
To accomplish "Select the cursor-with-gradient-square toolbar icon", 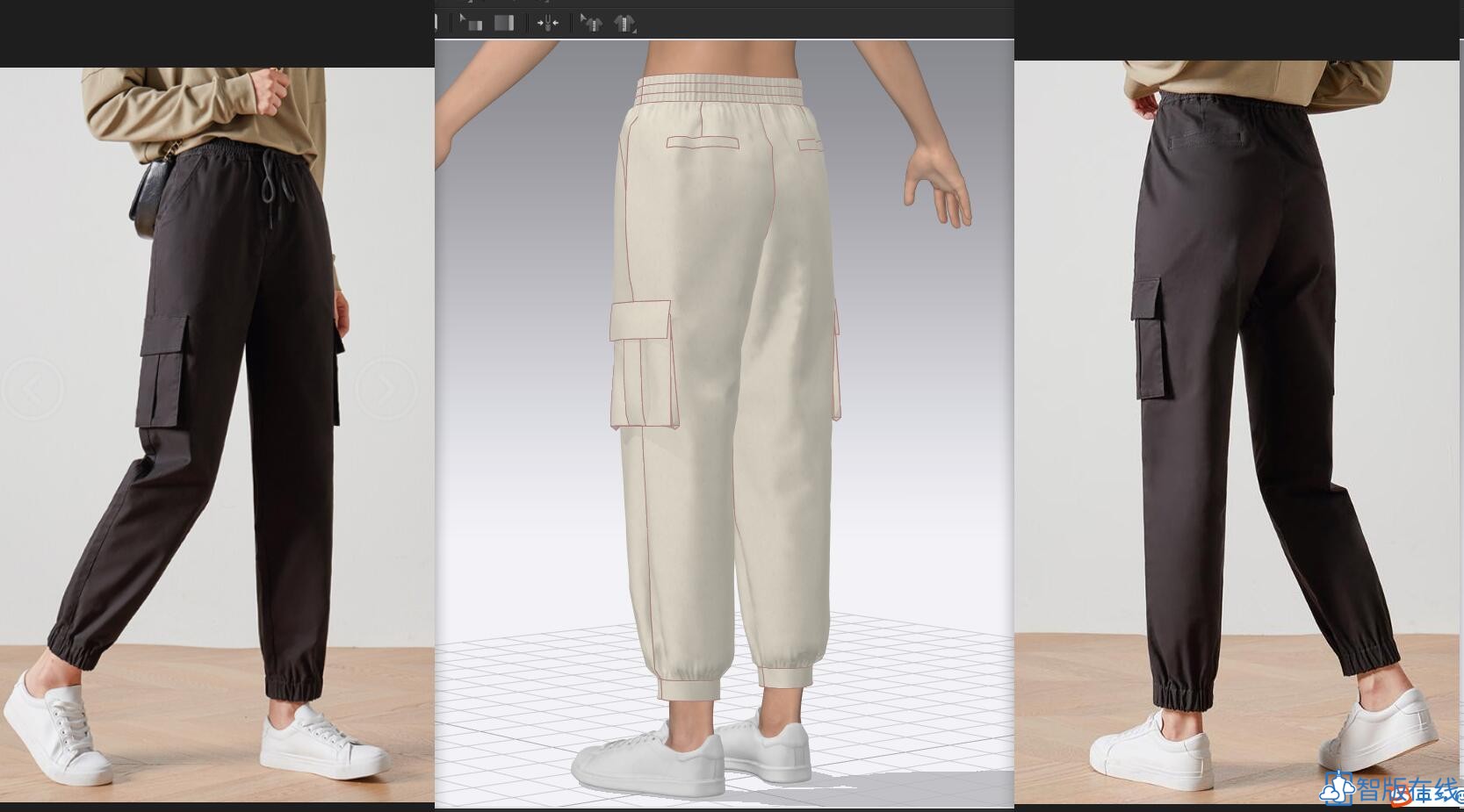I will [472, 23].
